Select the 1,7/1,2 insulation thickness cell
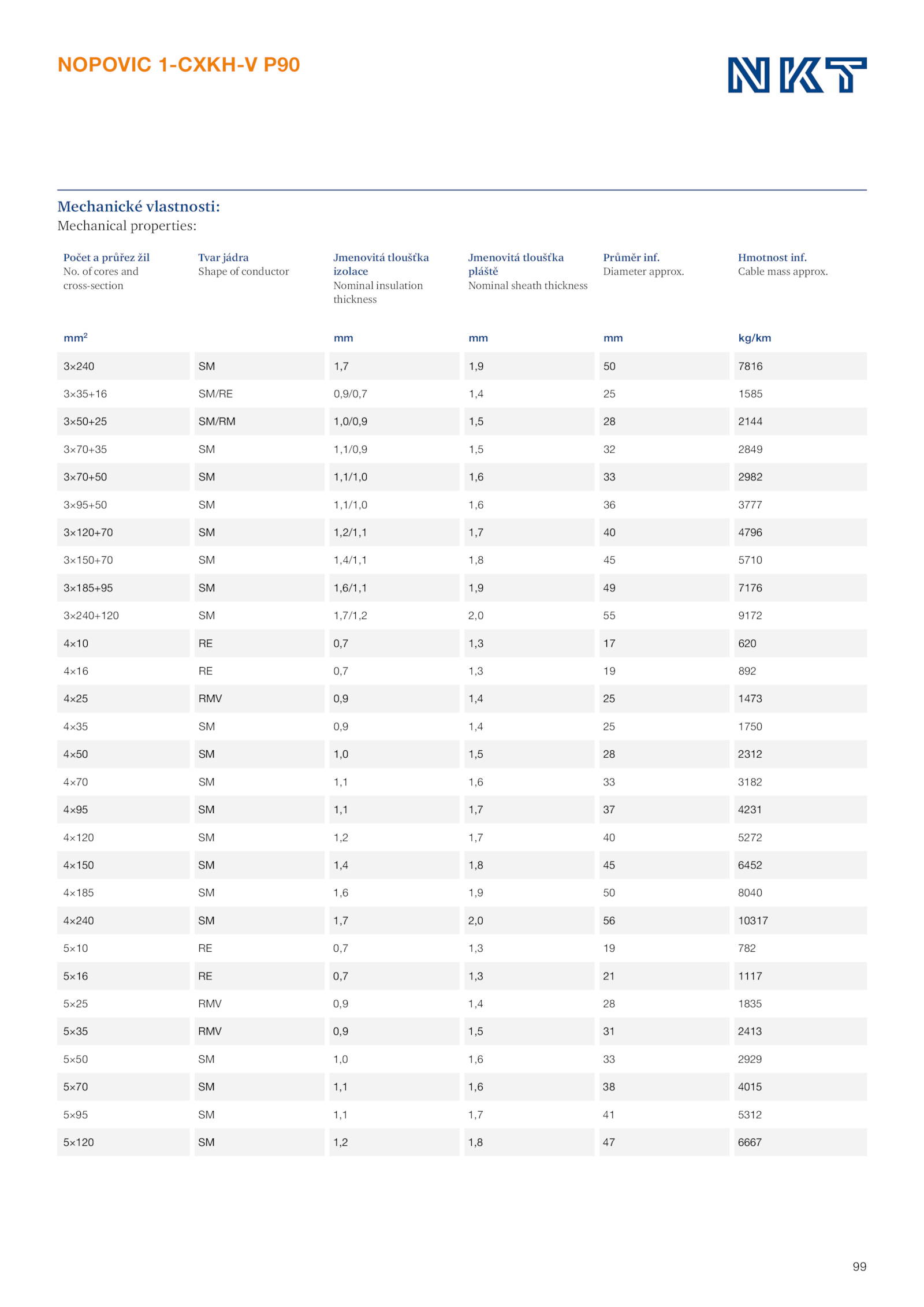 click(350, 616)
